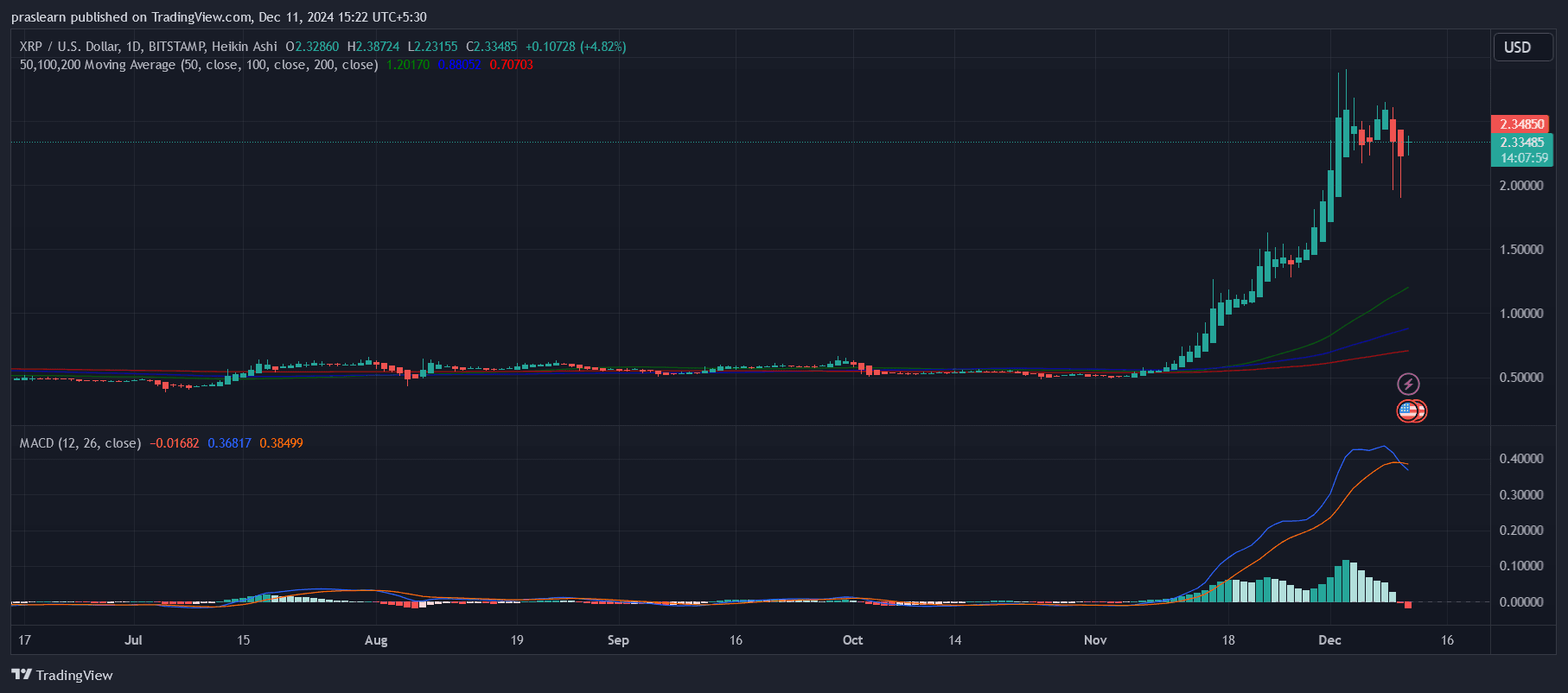This screenshot has width=1568, height=693.
Task: Click the MACD line value 0.36817
Action: [230, 443]
